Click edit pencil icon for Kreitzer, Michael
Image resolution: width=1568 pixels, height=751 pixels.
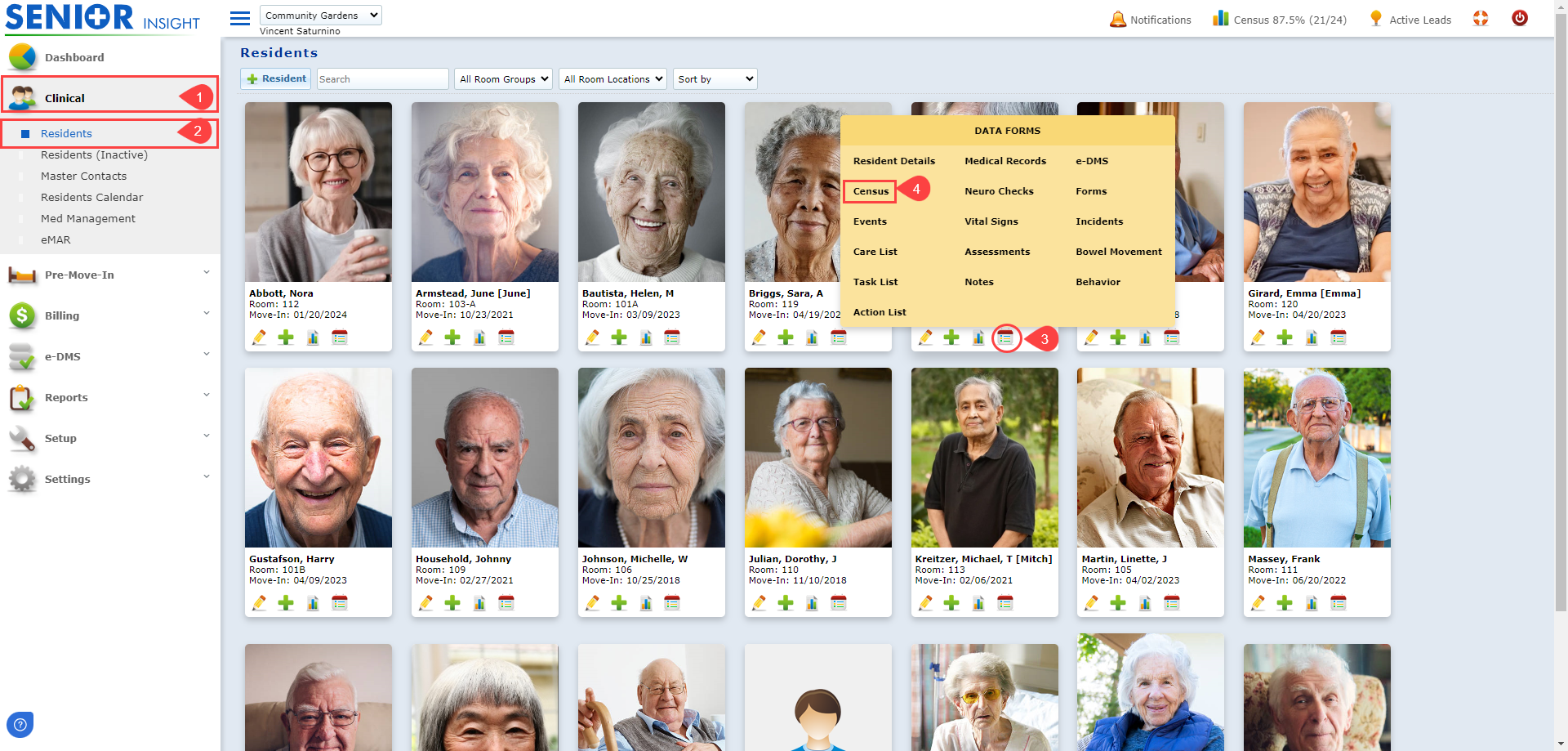(925, 603)
